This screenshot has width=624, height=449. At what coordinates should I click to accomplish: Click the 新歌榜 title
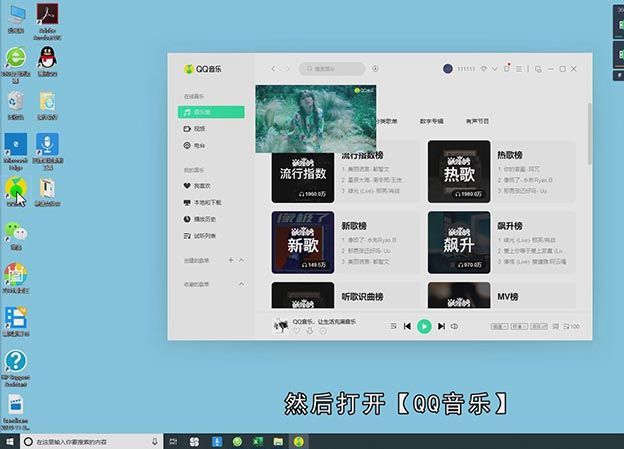pyautogui.click(x=354, y=226)
